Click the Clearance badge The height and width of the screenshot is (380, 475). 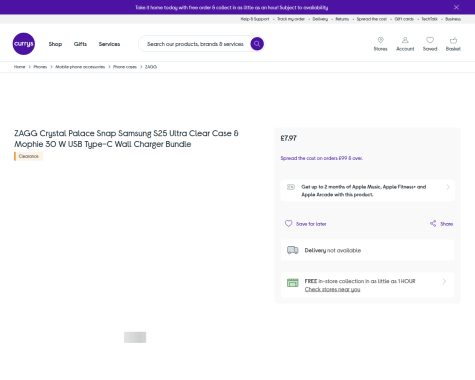28,156
